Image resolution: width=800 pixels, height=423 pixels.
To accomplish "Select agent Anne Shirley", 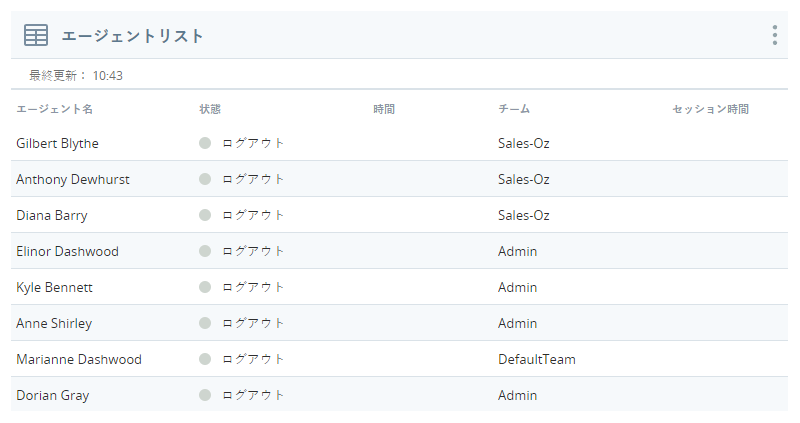I will [x=54, y=323].
